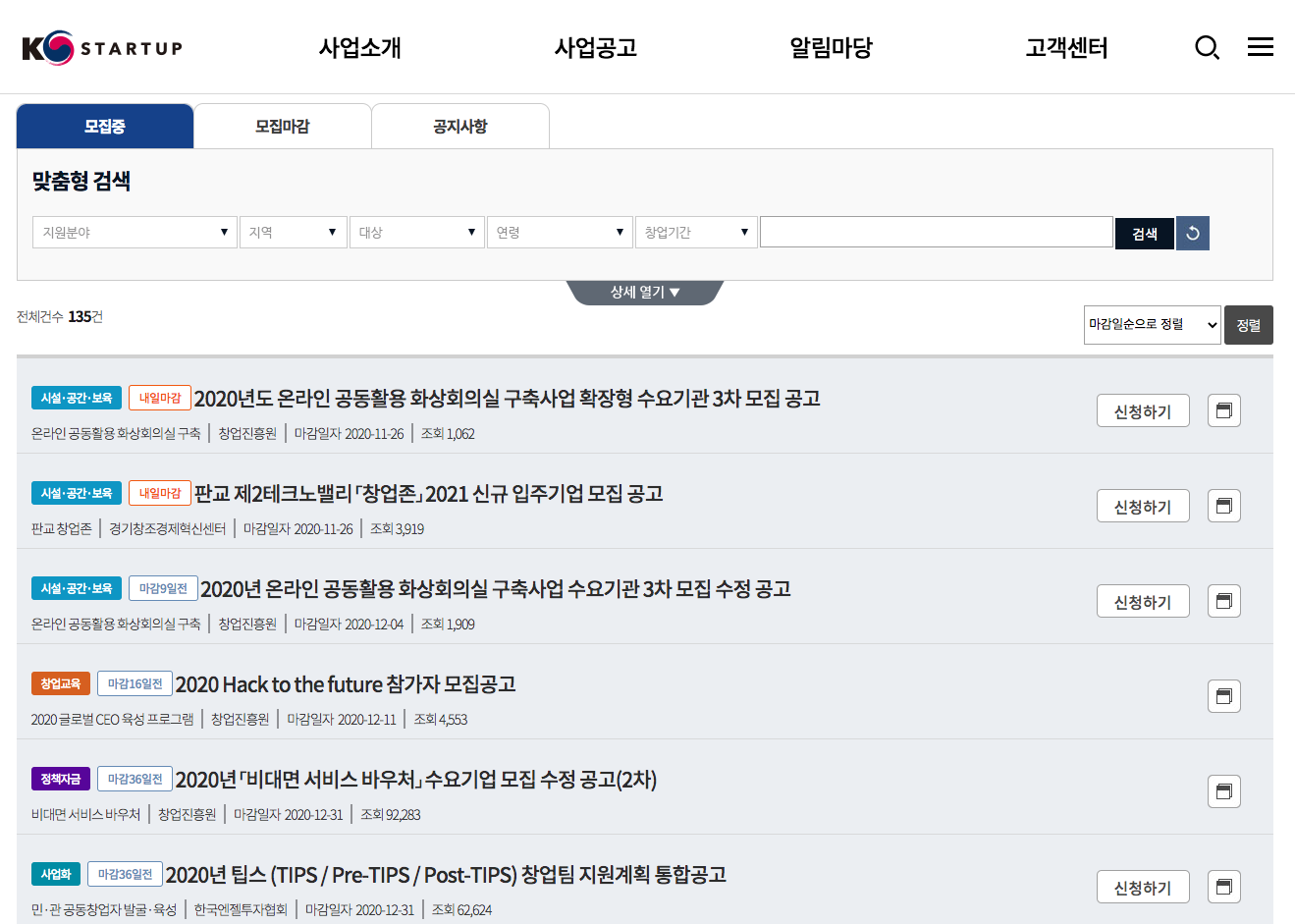This screenshot has width=1295, height=924.
Task: Click 신청하기 on the 판교 창업존 listing
Action: (x=1142, y=505)
